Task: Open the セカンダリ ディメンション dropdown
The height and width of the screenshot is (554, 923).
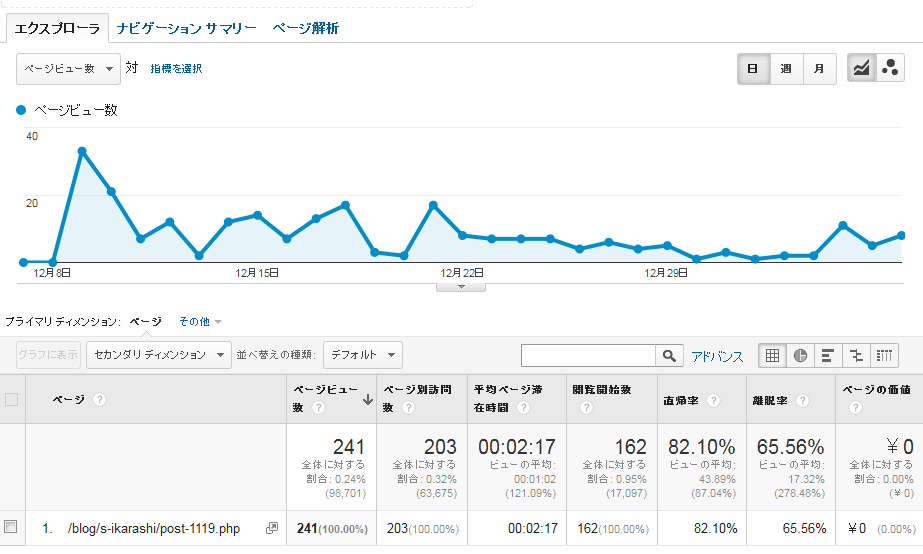Action: point(160,355)
